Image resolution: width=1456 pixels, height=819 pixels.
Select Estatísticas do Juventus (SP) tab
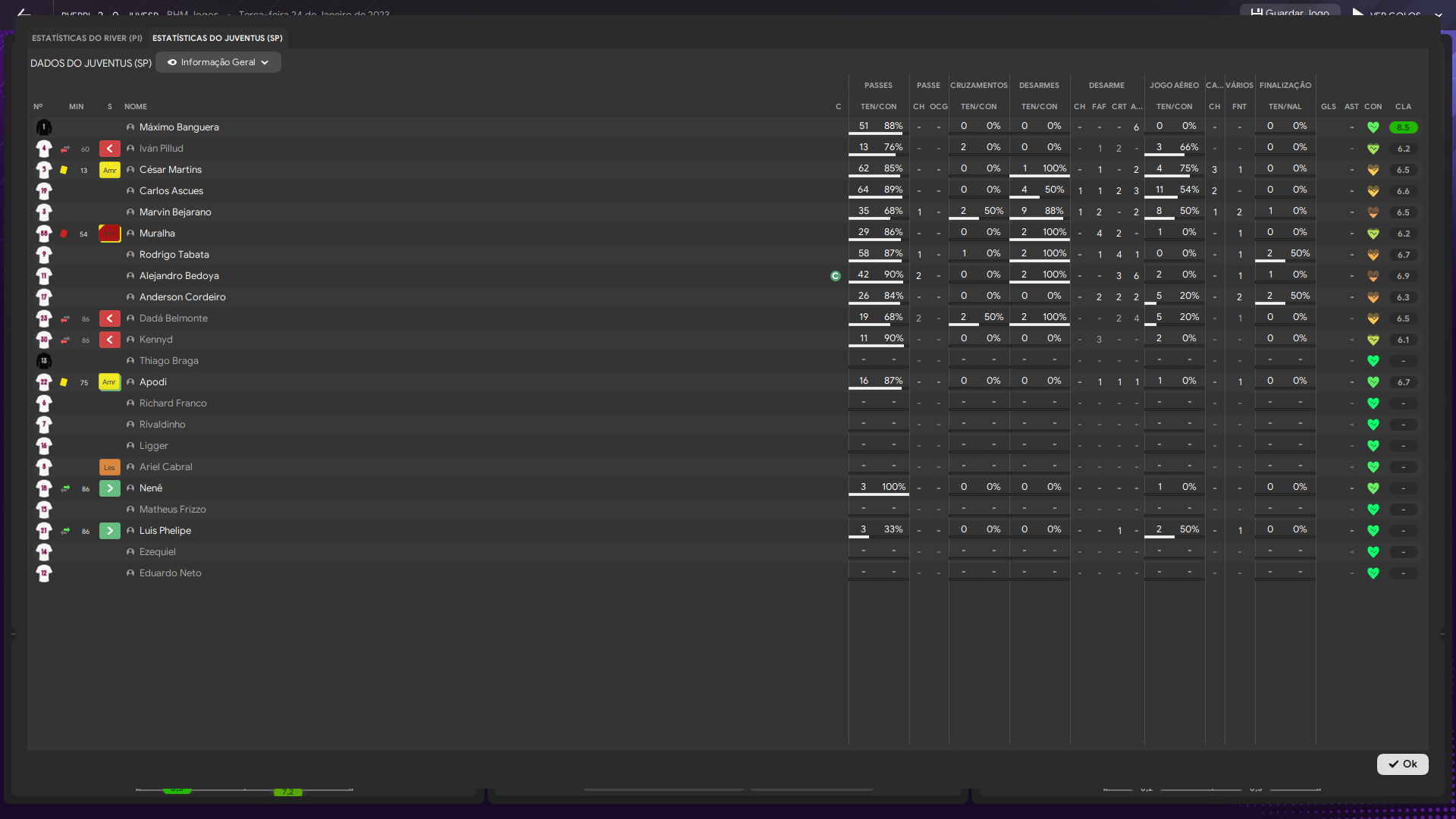[x=217, y=38]
